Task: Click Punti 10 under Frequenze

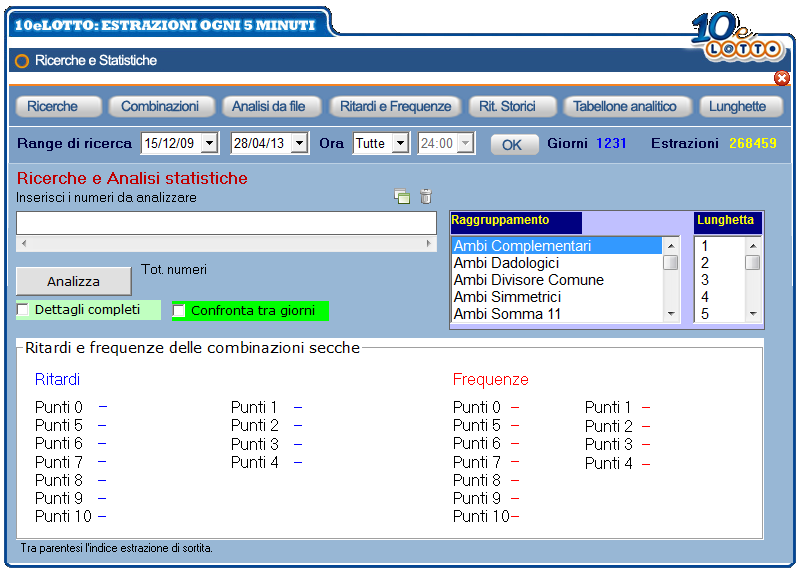Action: coord(481,516)
